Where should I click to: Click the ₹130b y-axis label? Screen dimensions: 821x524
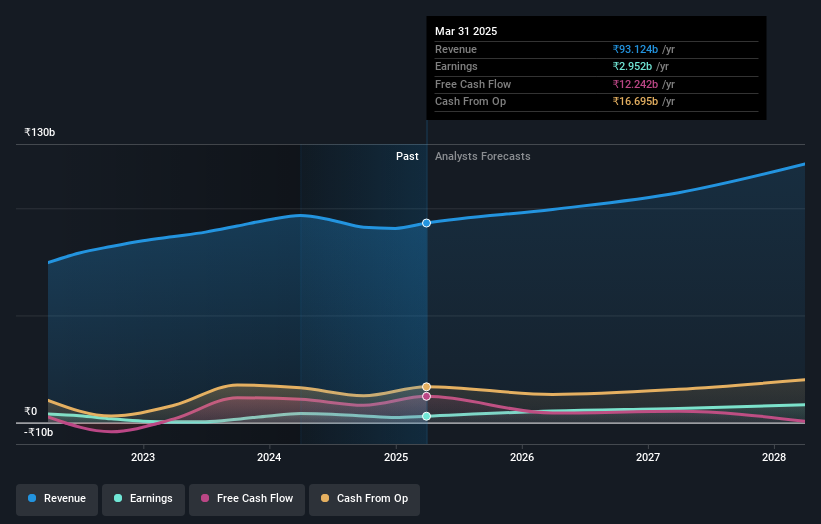40,132
